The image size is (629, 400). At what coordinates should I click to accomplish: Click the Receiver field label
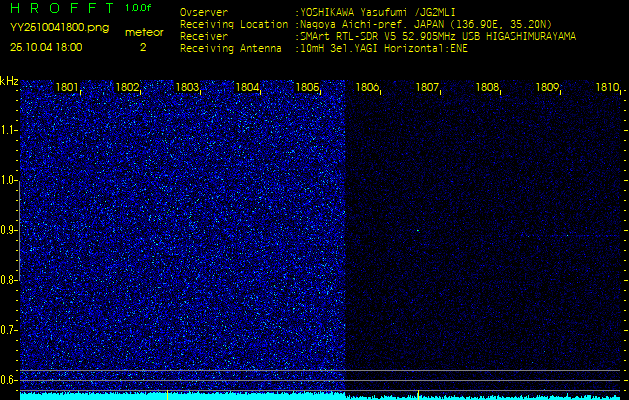coord(204,37)
